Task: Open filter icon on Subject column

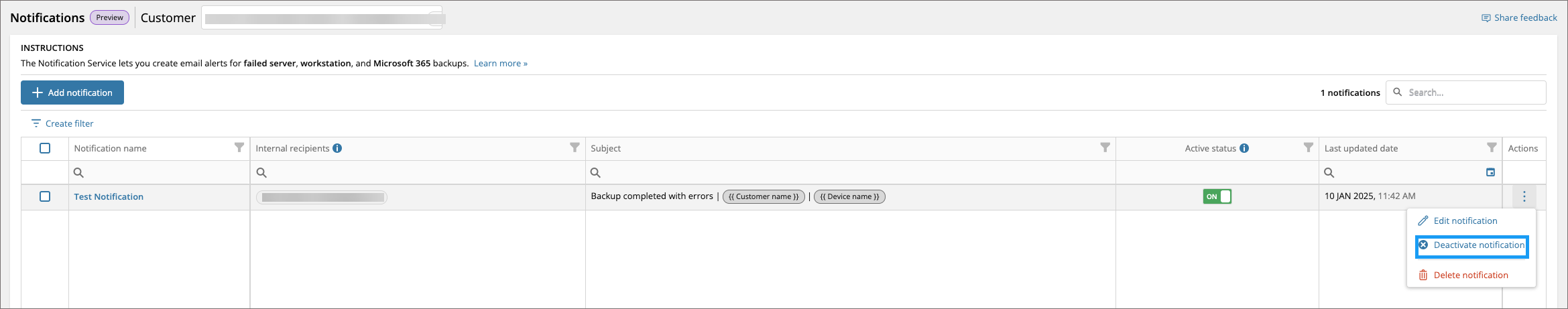Action: (1105, 147)
